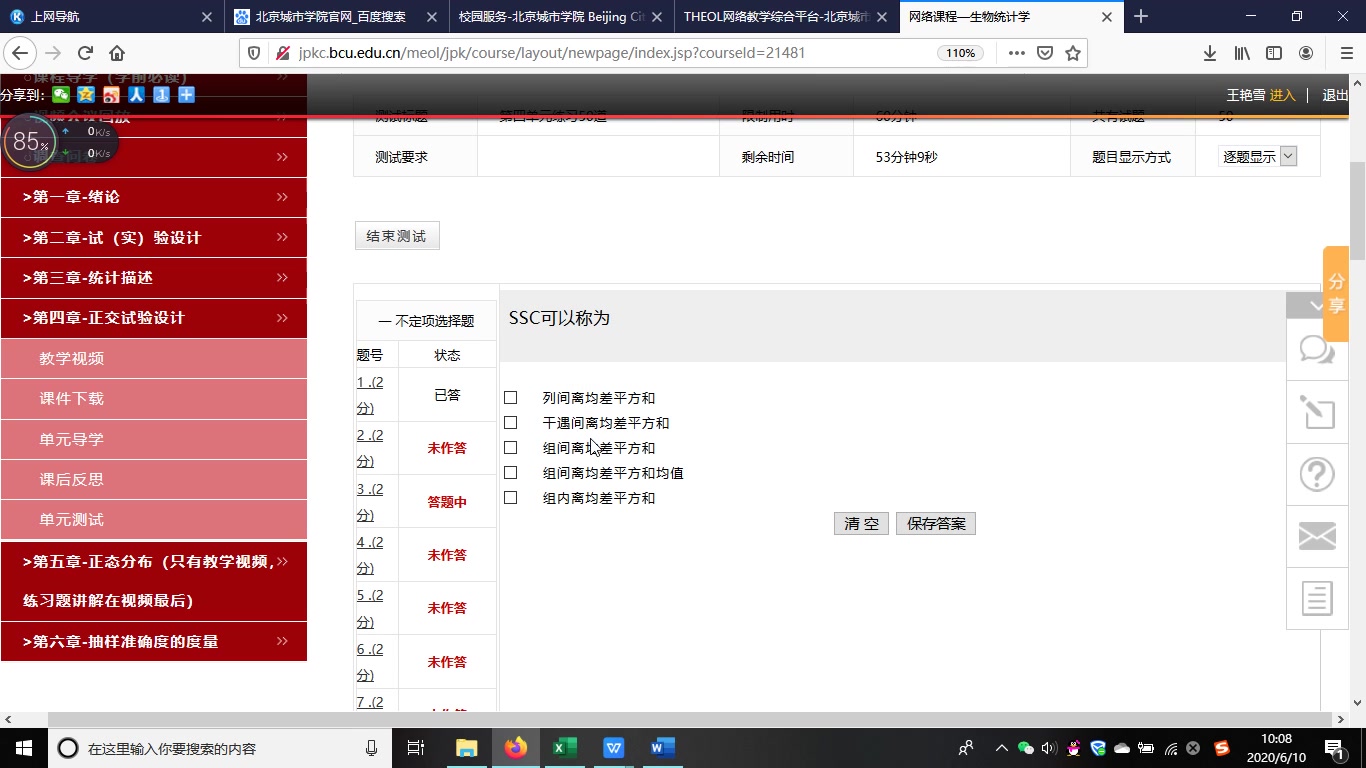The image size is (1366, 768).
Task: Switch to 北京城市学院官网 search tab
Action: pos(336,16)
